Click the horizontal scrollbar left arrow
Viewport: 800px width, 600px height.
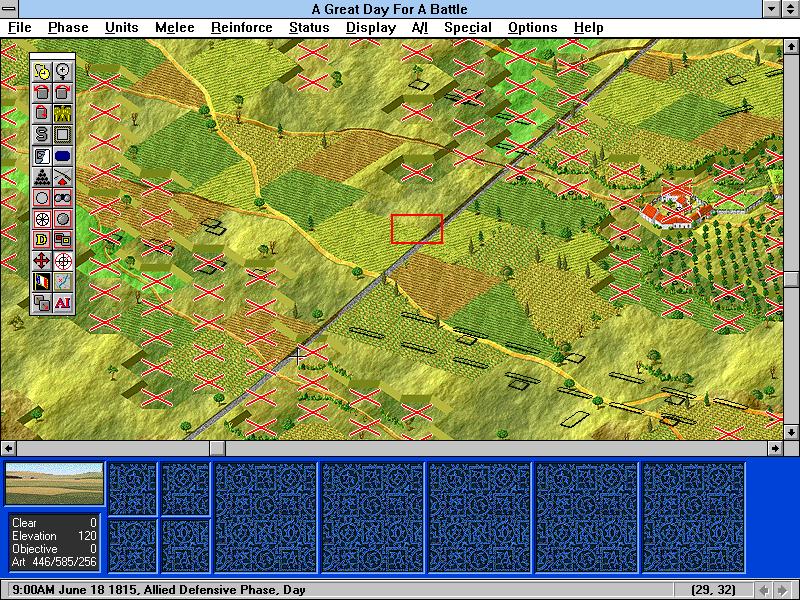[x=8, y=448]
